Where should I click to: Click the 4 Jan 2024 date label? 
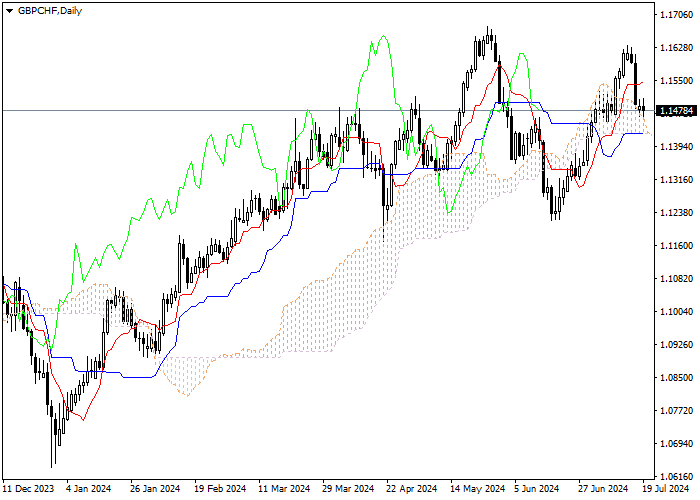point(88,488)
